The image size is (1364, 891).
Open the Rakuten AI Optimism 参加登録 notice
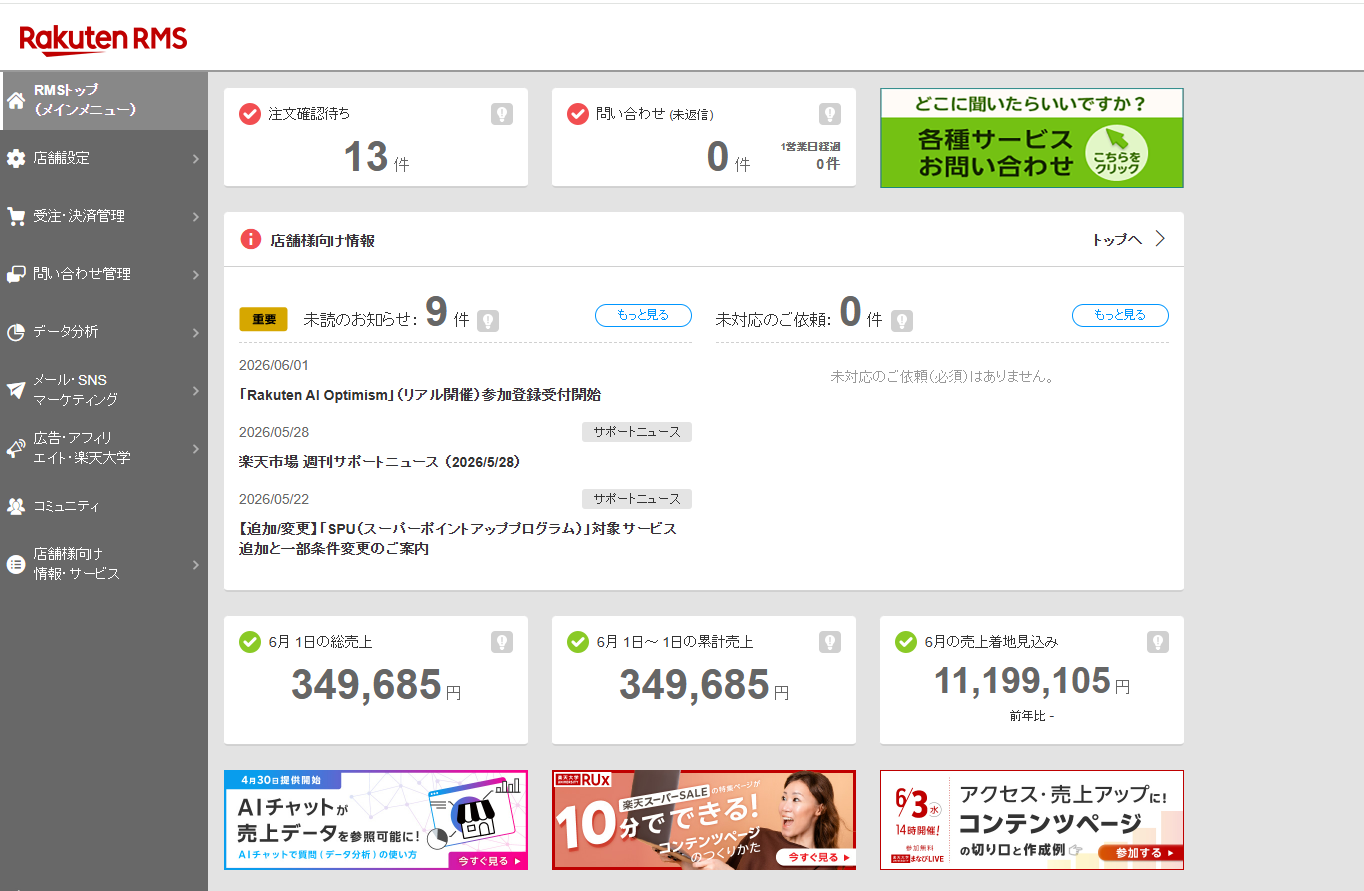(x=420, y=395)
